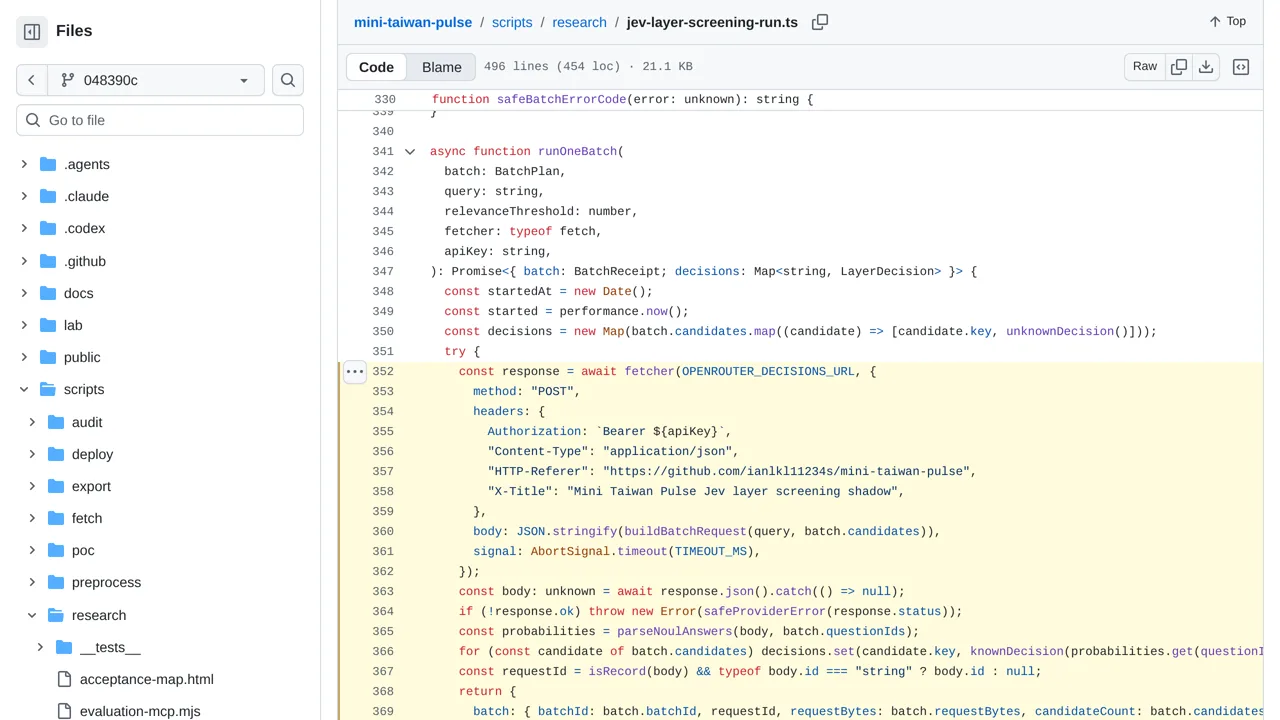The height and width of the screenshot is (720, 1280).
Task: Click the research folder icon in tree
Action: tap(55, 615)
